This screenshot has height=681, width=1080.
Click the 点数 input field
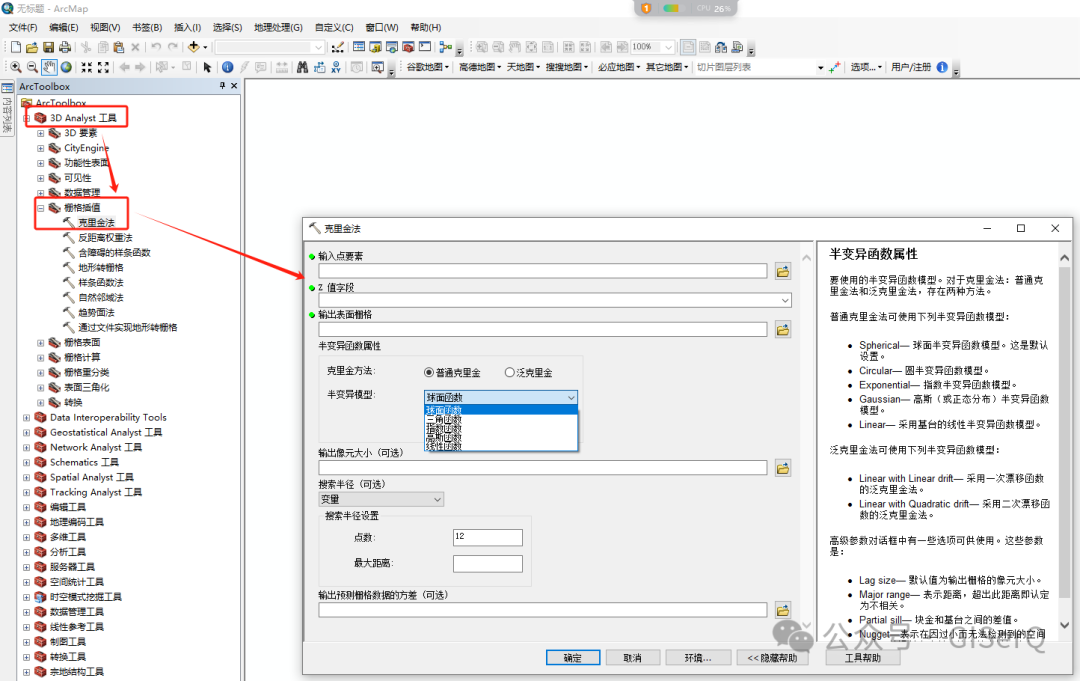pos(487,538)
